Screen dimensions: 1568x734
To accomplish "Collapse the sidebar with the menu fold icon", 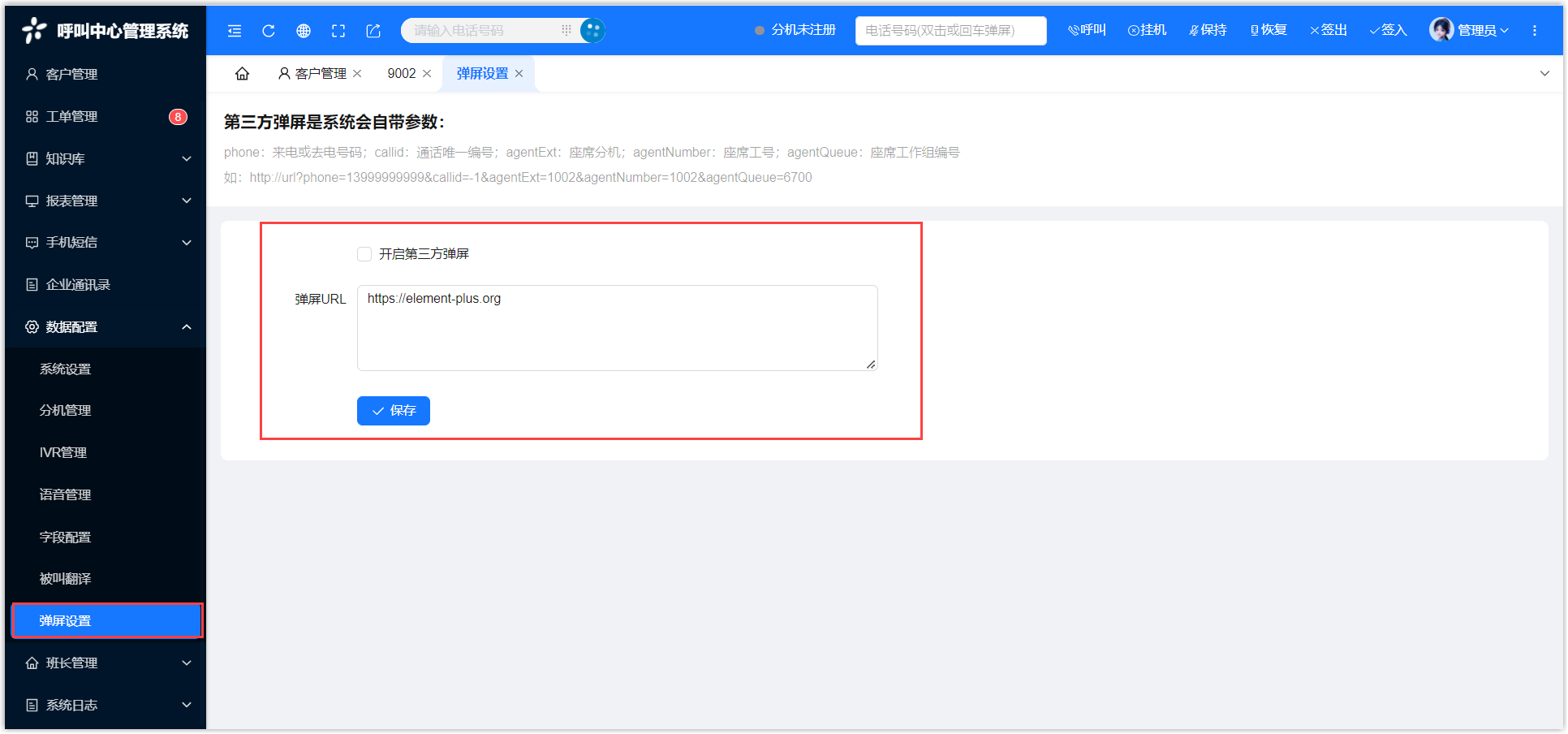I will click(x=235, y=31).
